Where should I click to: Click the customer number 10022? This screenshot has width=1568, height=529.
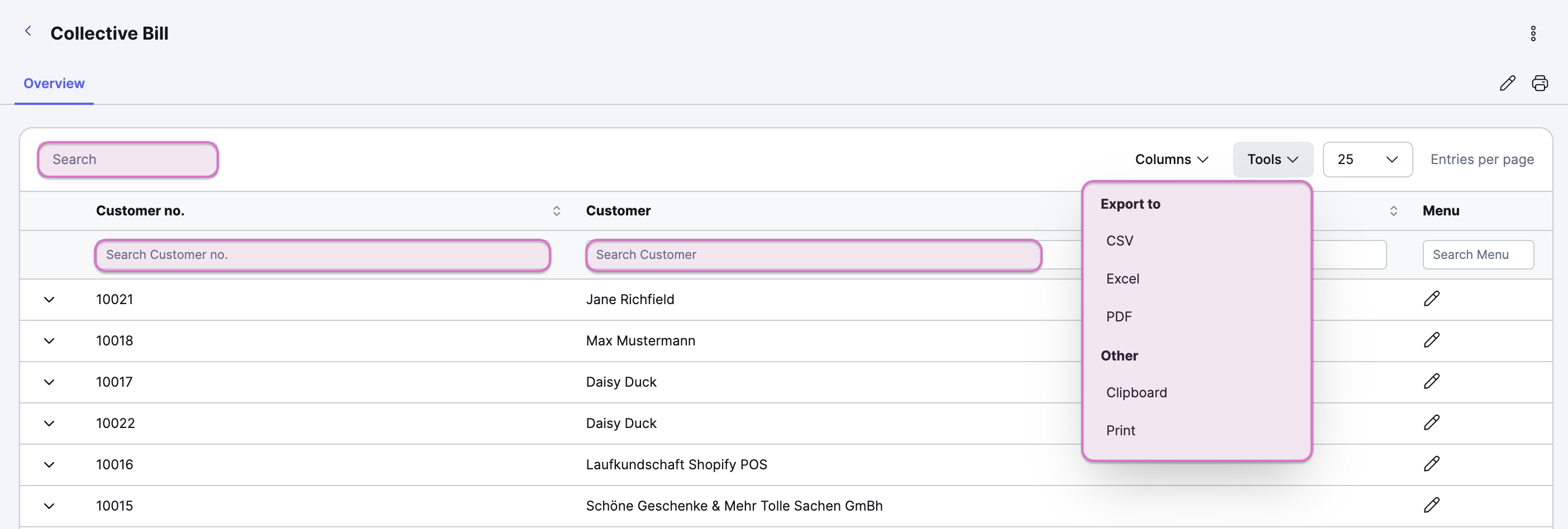[x=115, y=423]
